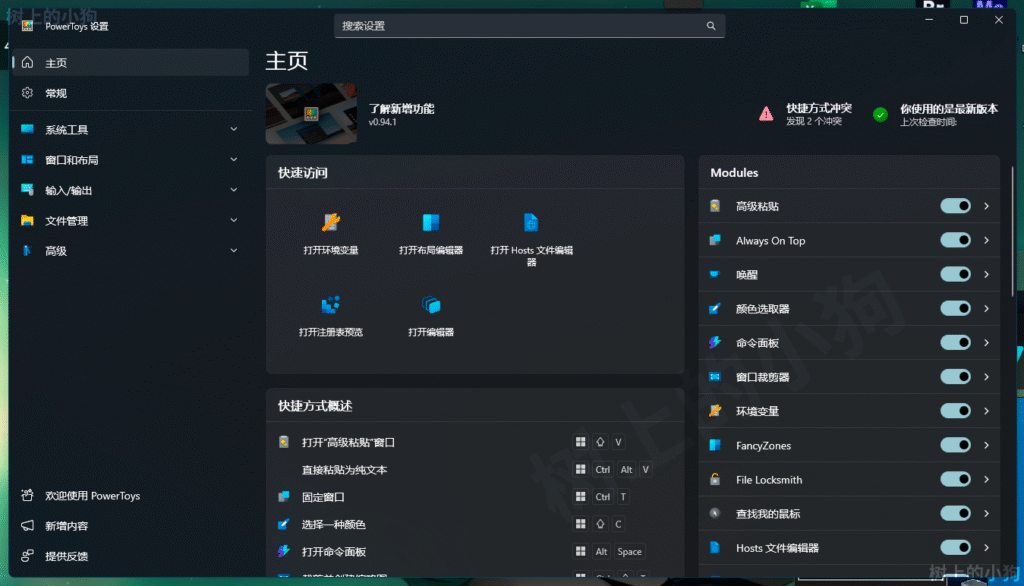Image resolution: width=1024 pixels, height=586 pixels.
Task: Click the 查找我的鼠标 module icon
Action: pos(715,513)
